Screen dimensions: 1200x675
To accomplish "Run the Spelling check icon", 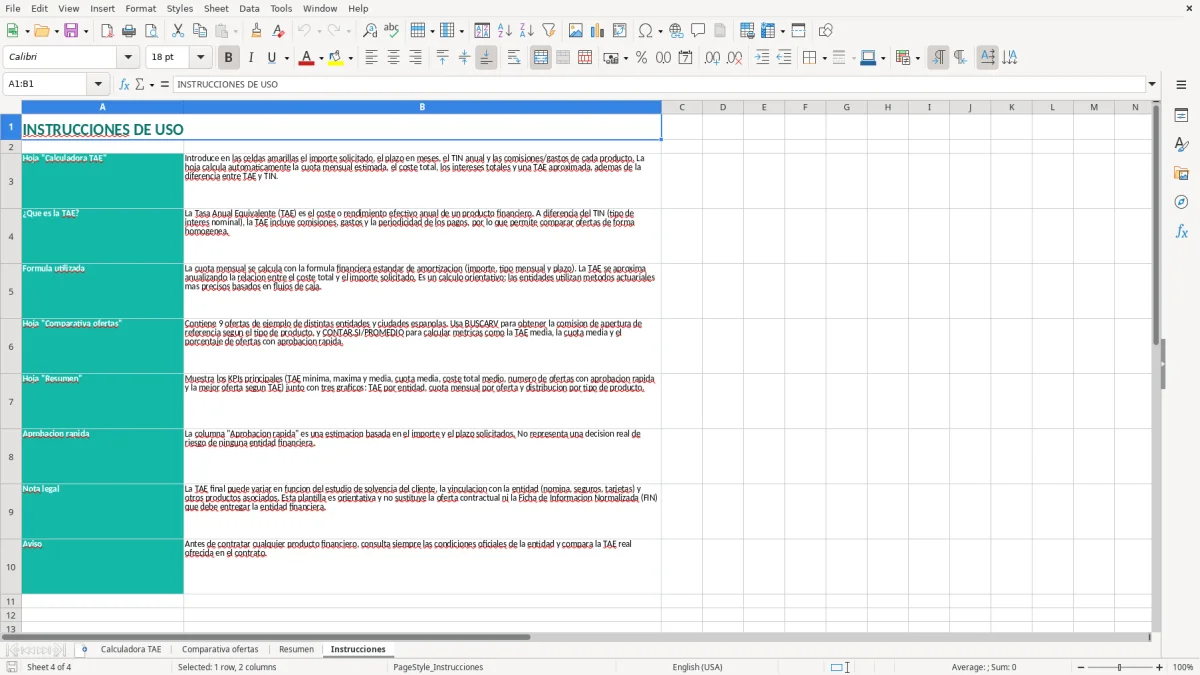I will (392, 31).
